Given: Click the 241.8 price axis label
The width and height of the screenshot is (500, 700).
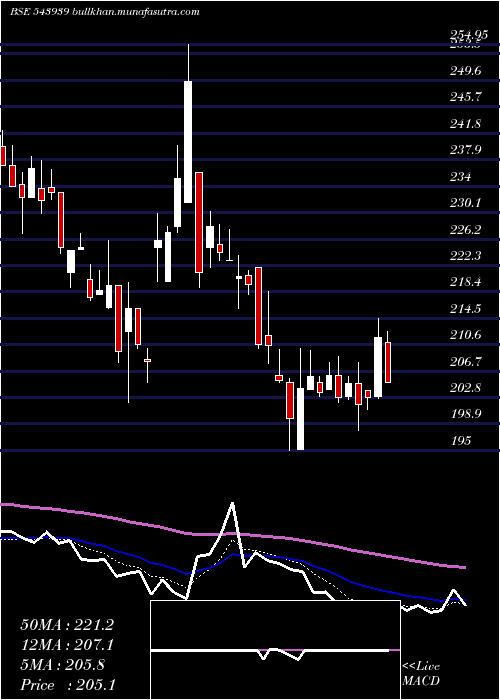Looking at the screenshot, I should [465, 124].
